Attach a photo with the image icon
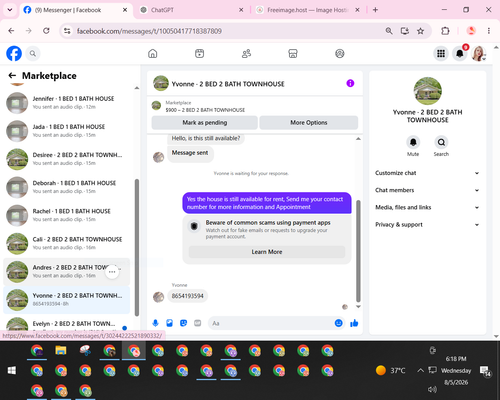This screenshot has height=400, width=500. (x=169, y=323)
